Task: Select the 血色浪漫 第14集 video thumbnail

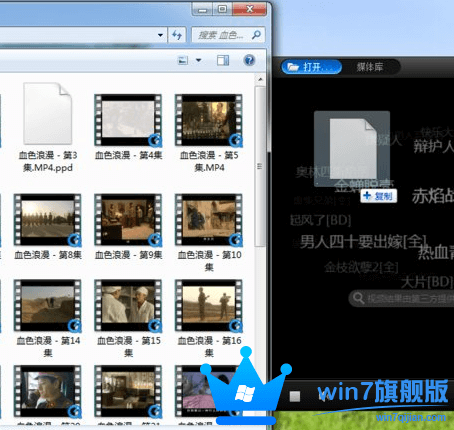Action: click(47, 306)
